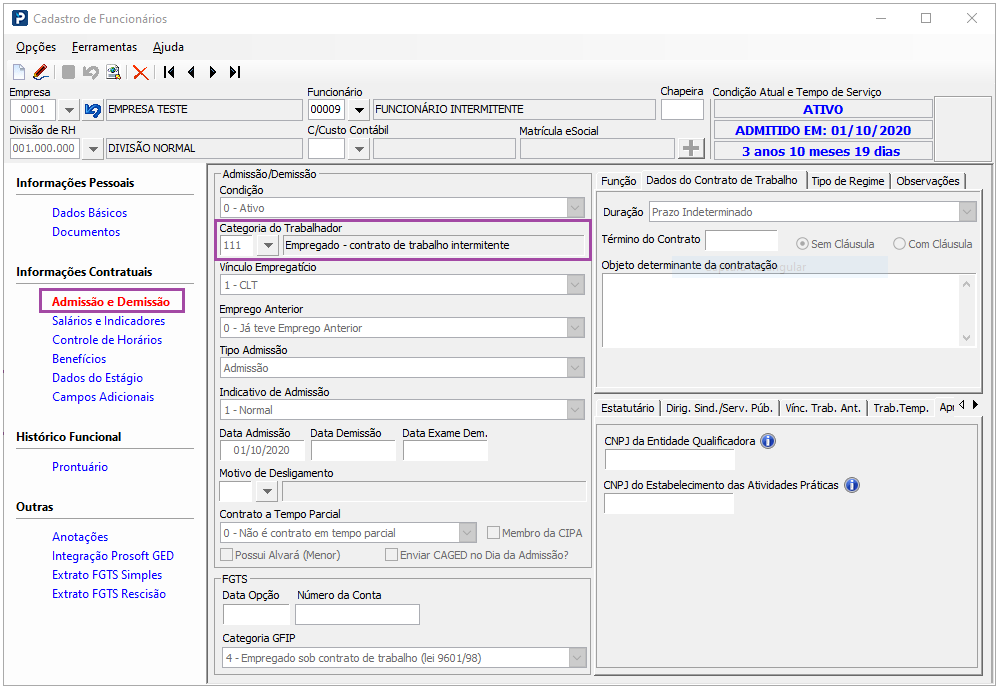1000x690 pixels.
Task: Open the Empresa code dropdown
Action: click(69, 110)
